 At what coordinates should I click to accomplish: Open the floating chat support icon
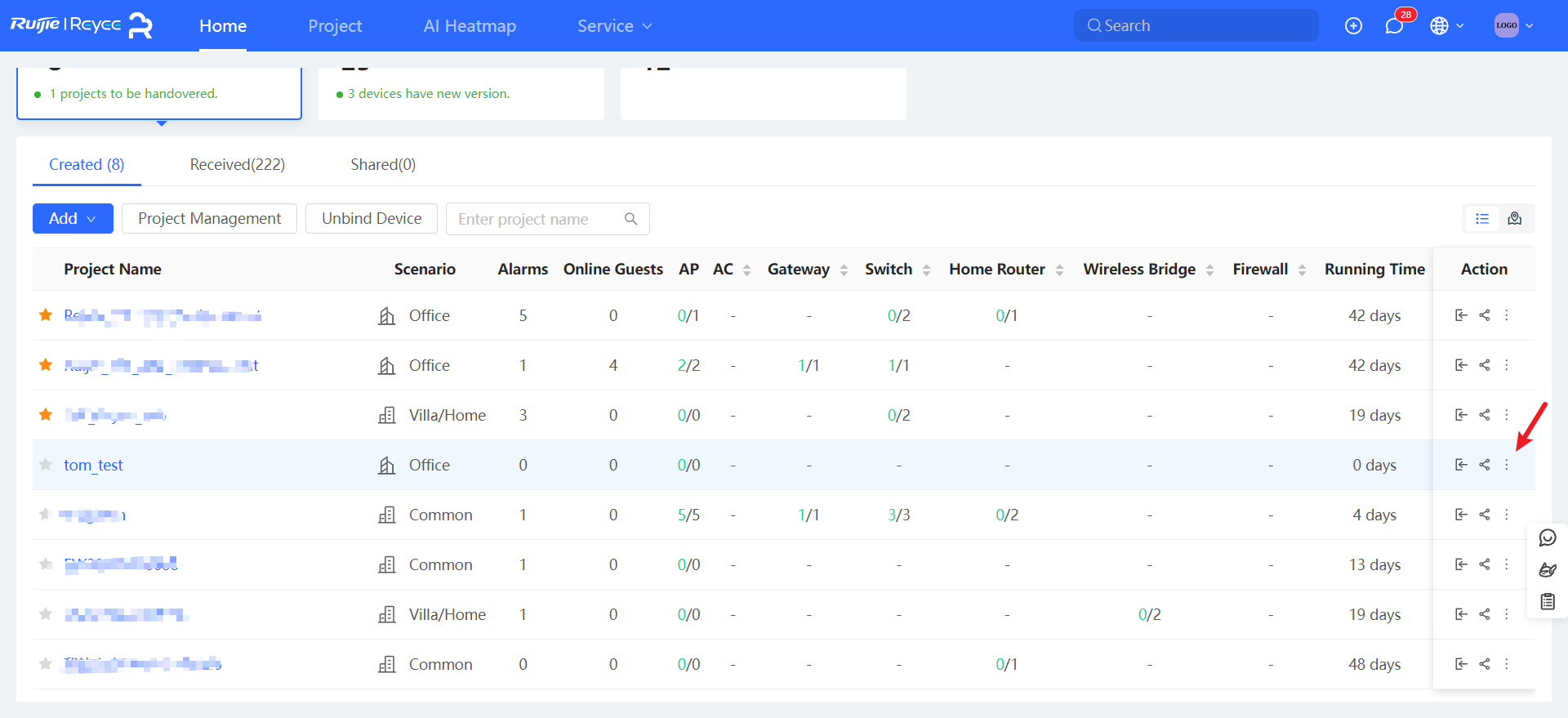click(1548, 537)
